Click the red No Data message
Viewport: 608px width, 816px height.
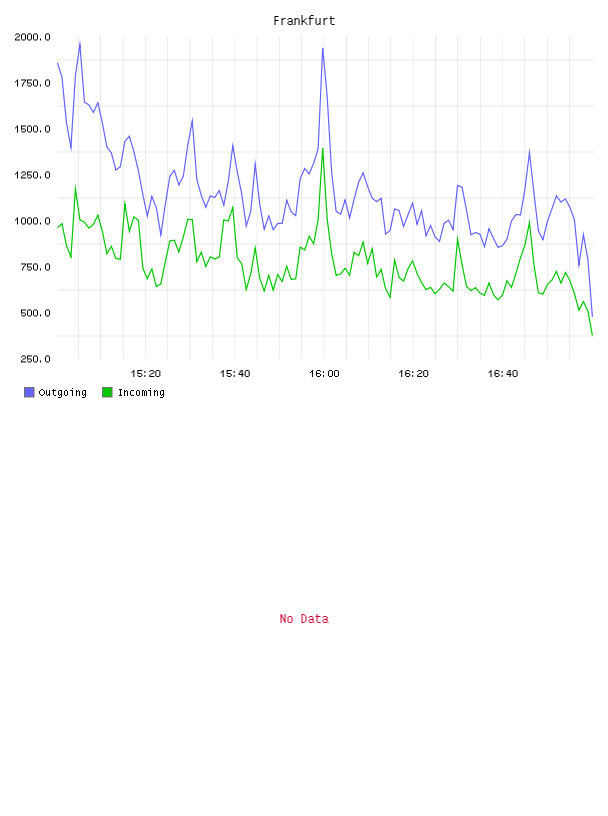click(x=304, y=619)
